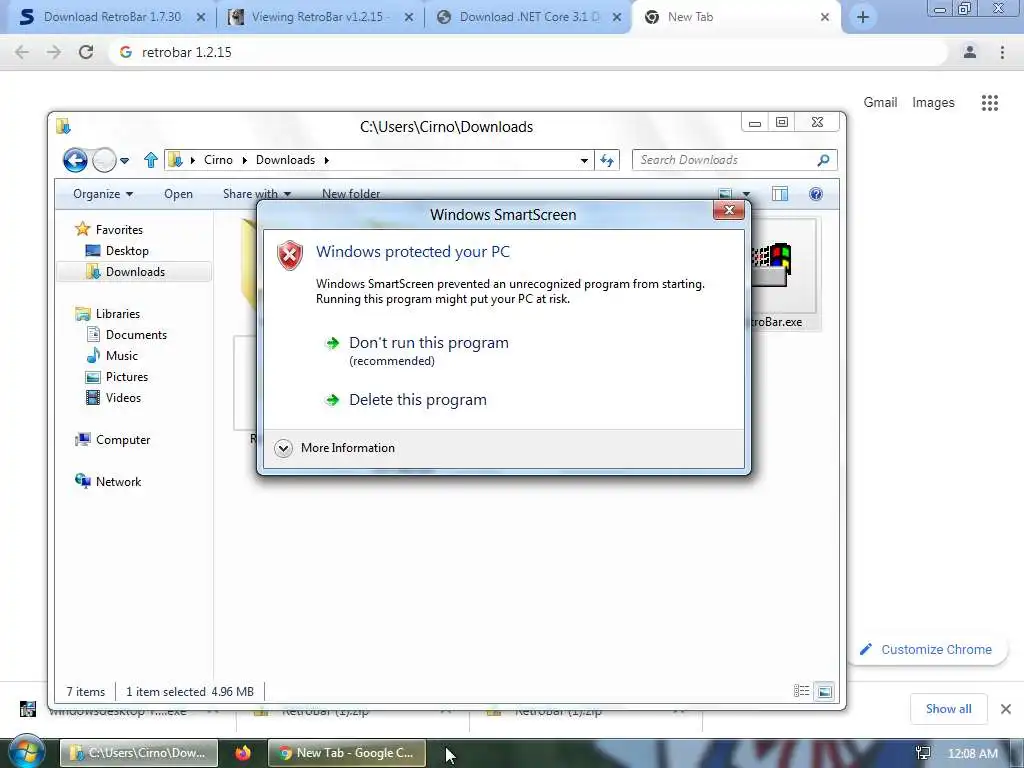Close the Chrome downloads bar
1024x768 pixels.
[x=1006, y=709]
